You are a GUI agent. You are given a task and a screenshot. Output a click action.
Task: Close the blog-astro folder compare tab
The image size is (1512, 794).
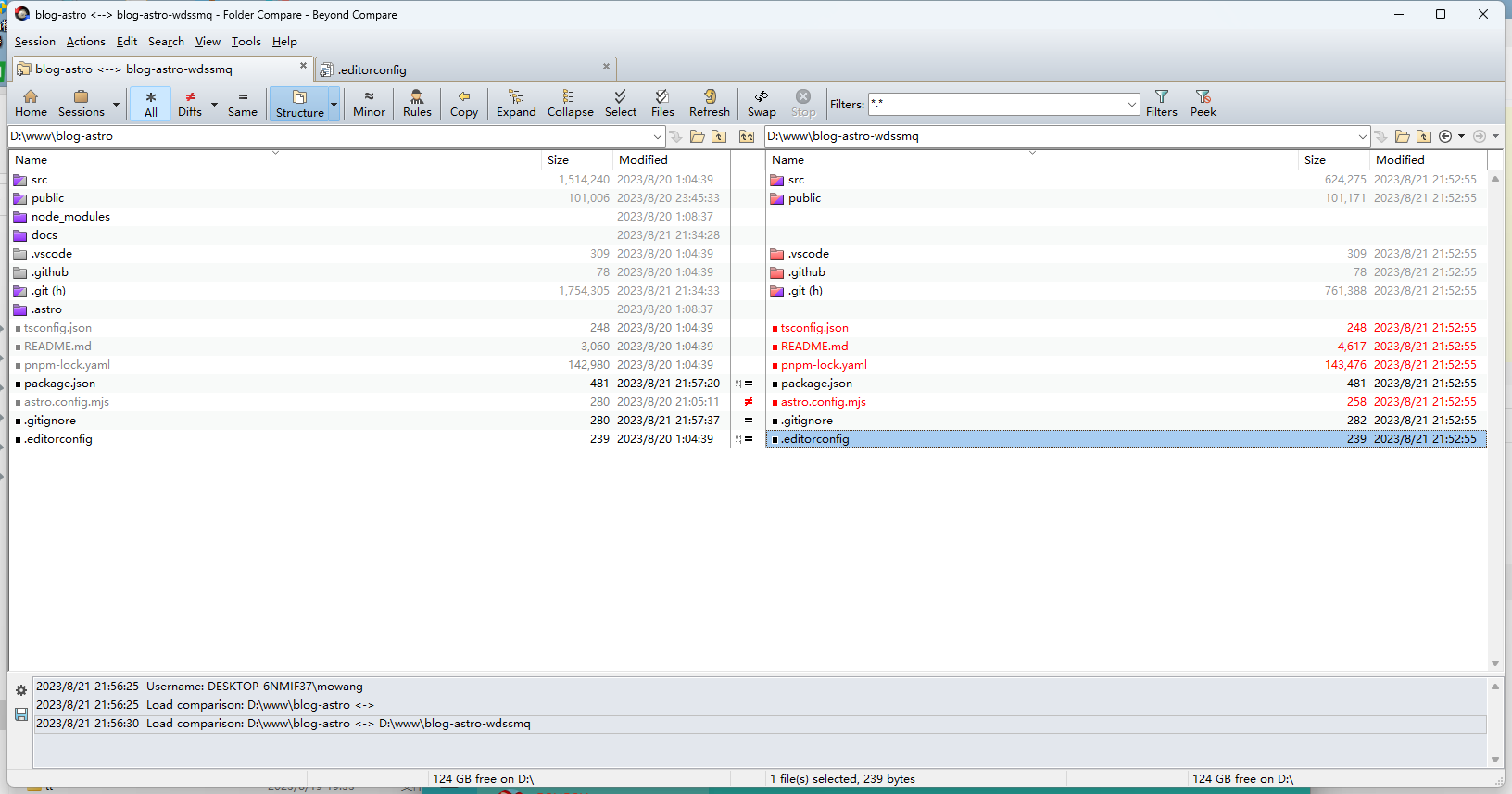pyautogui.click(x=303, y=66)
